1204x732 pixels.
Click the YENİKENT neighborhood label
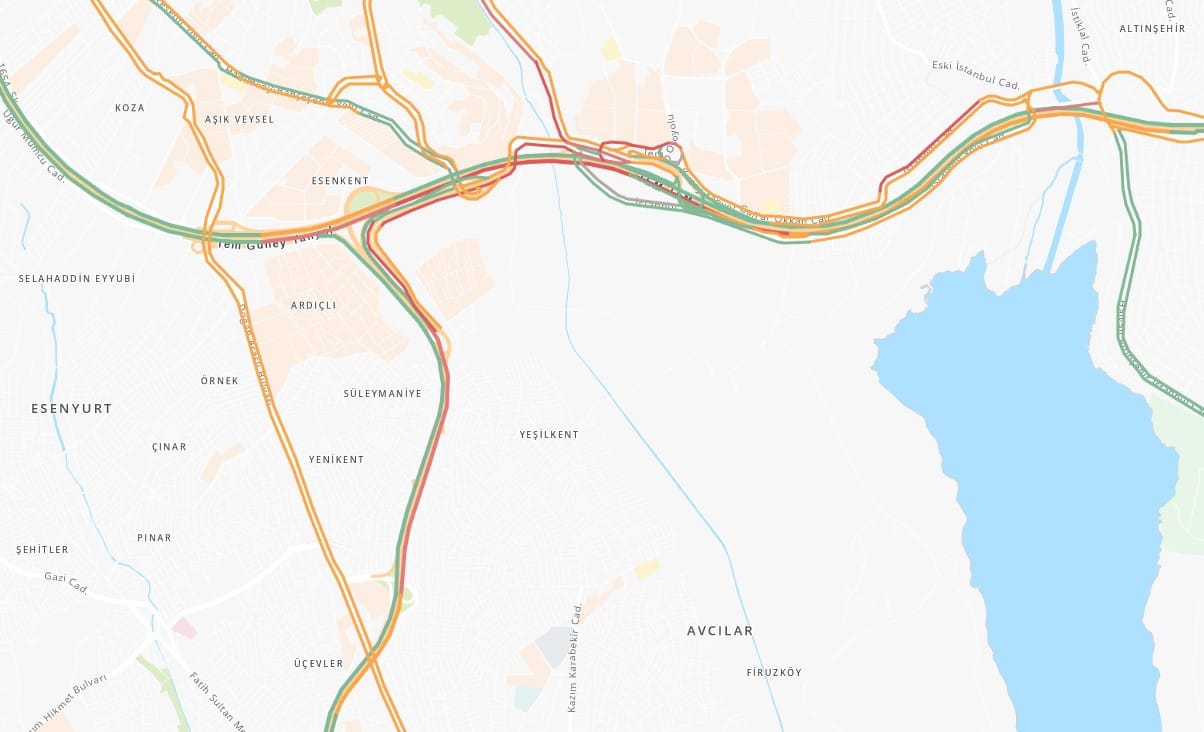[x=337, y=460]
